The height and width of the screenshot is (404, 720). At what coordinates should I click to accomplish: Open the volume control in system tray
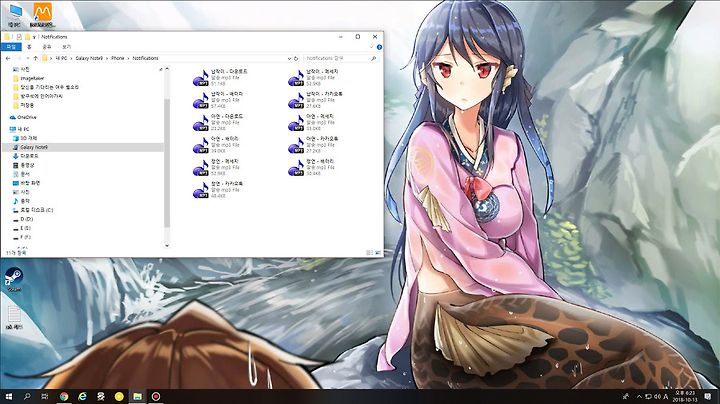[x=657, y=396]
